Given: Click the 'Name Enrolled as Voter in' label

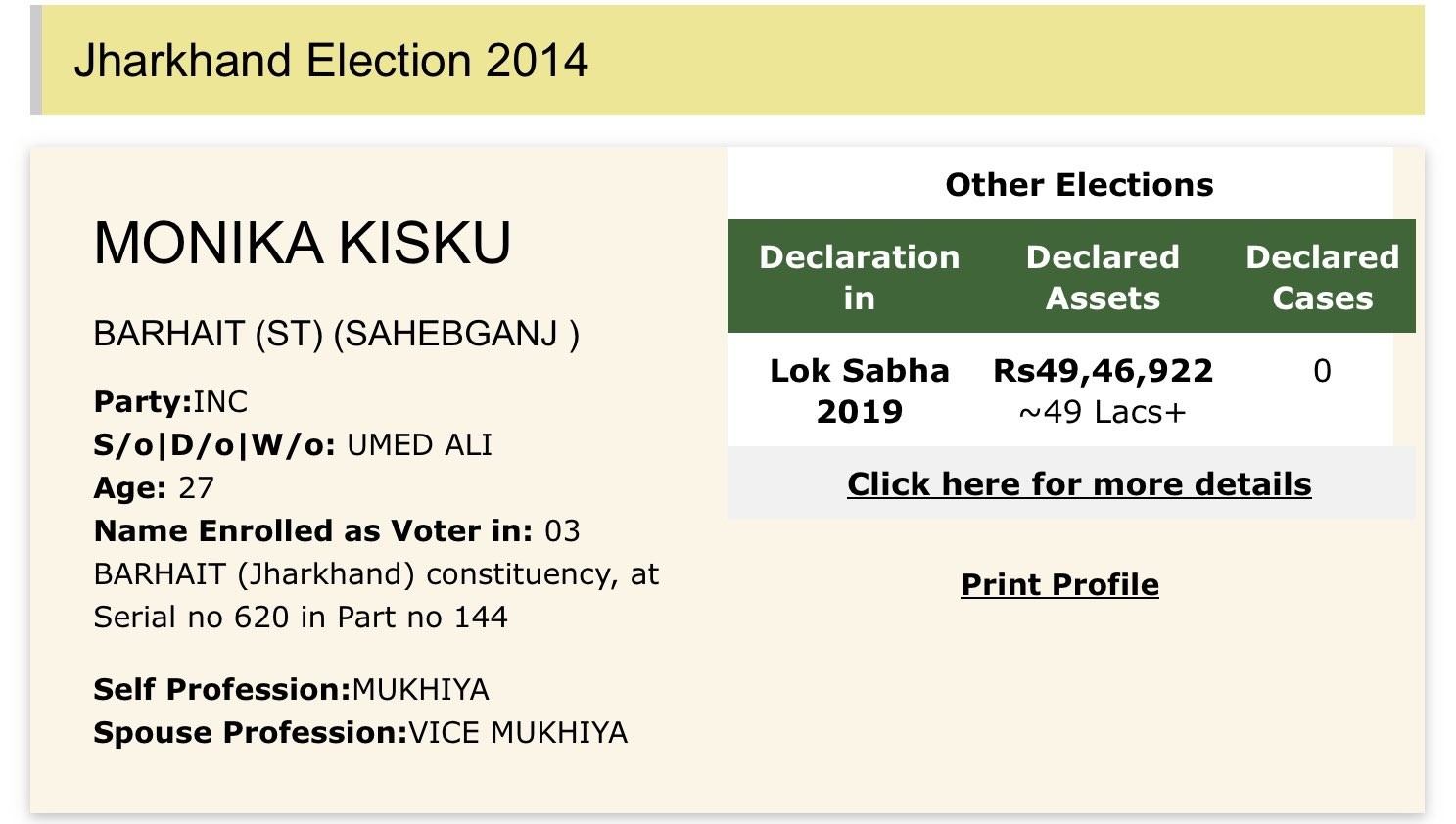Looking at the screenshot, I should click(x=312, y=530).
